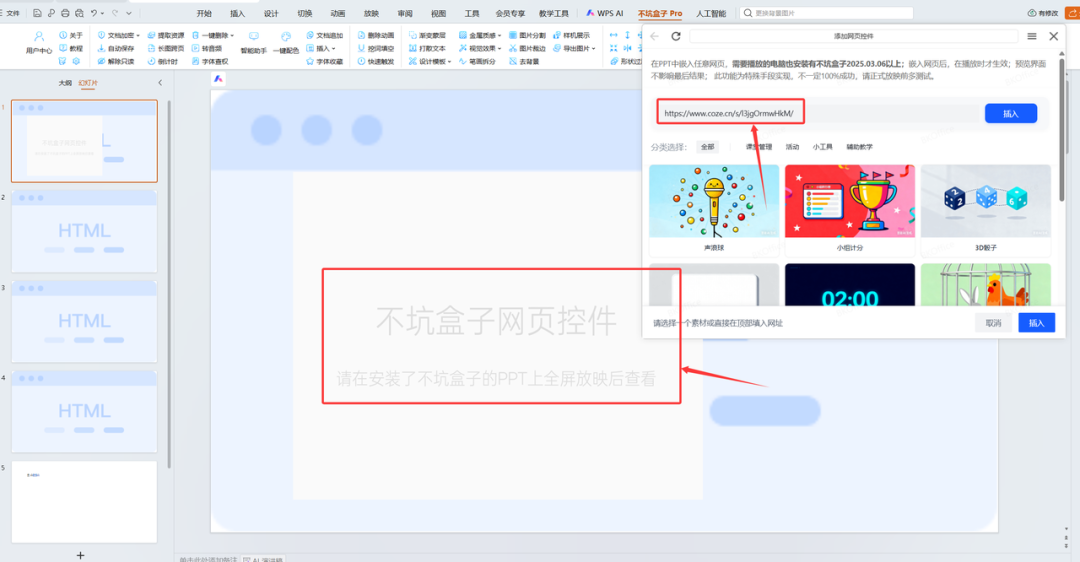
Task: Click 提取资源 extract resources
Action: [166, 35]
